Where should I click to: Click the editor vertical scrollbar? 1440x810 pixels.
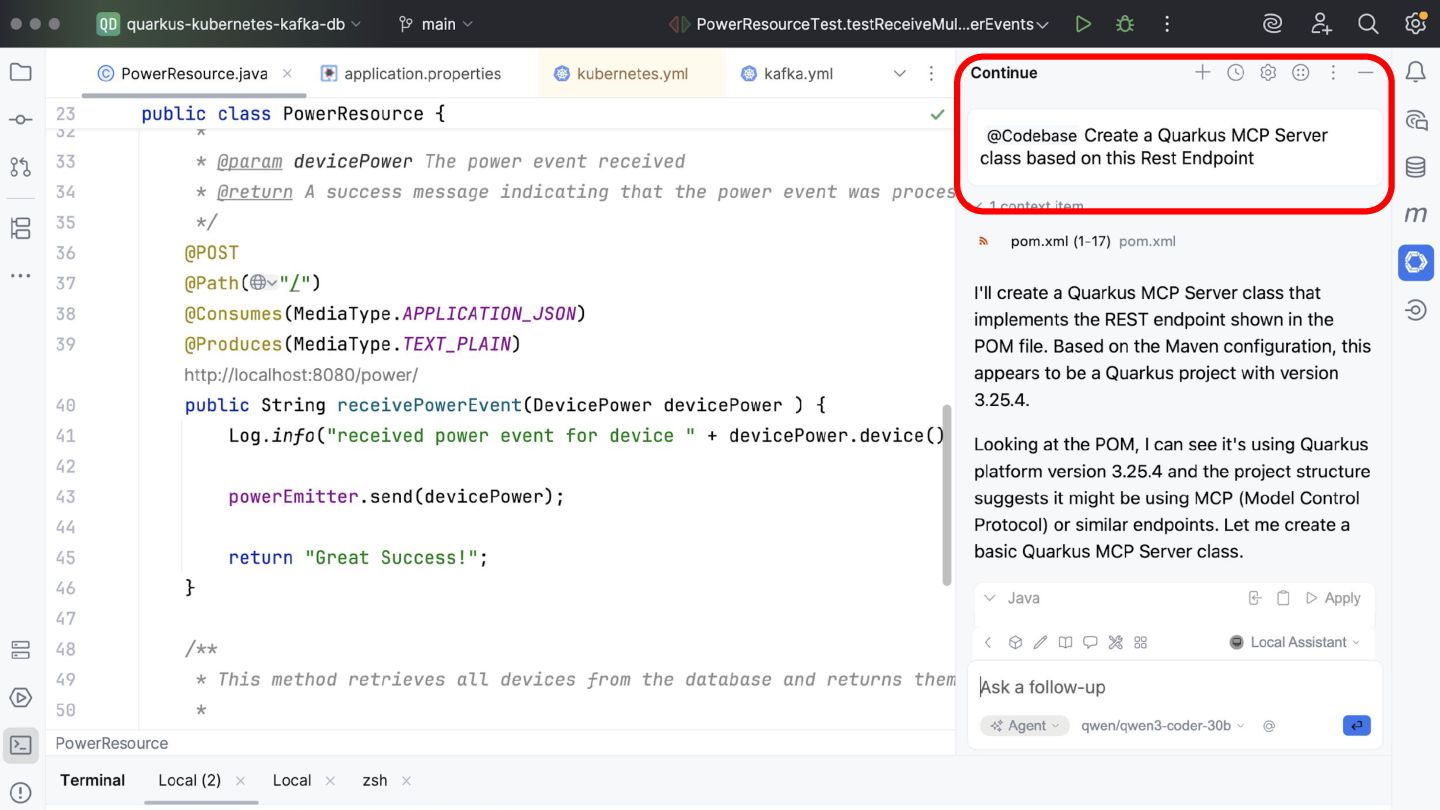[947, 495]
